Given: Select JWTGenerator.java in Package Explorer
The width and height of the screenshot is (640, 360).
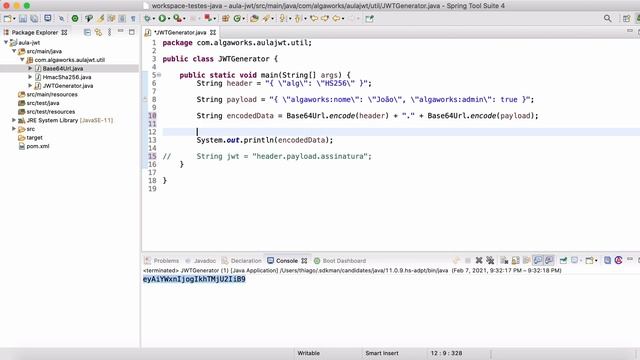Looking at the screenshot, I should pyautogui.click(x=68, y=86).
